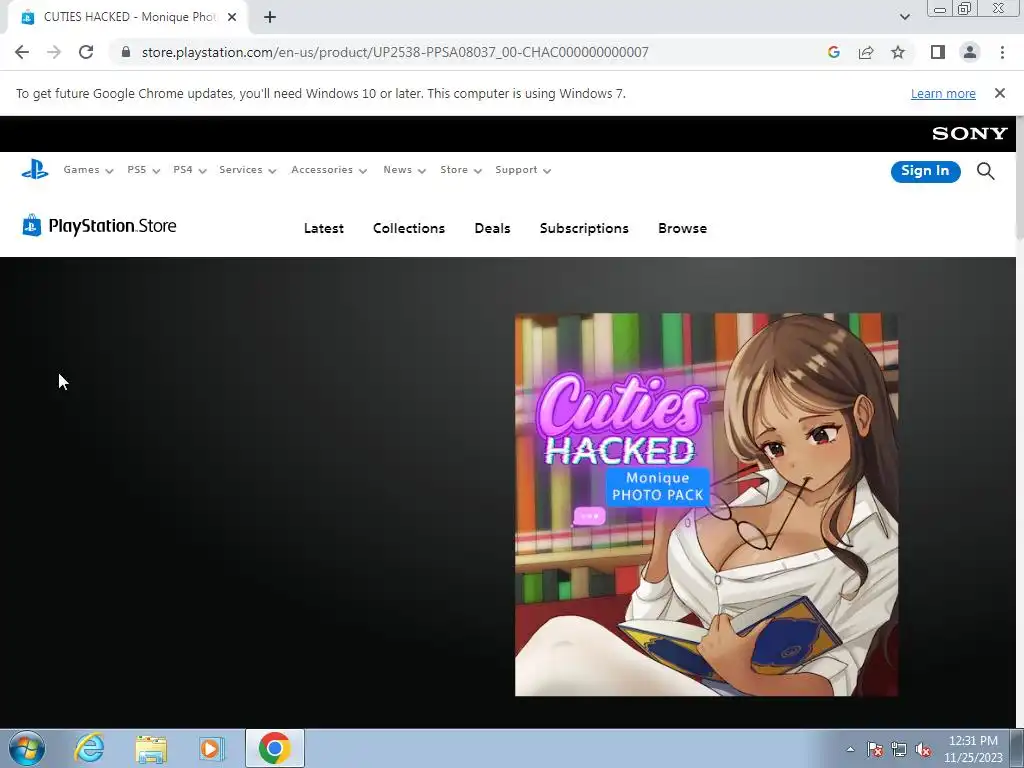The height and width of the screenshot is (768, 1024).
Task: Open the tab search chevron
Action: (904, 17)
